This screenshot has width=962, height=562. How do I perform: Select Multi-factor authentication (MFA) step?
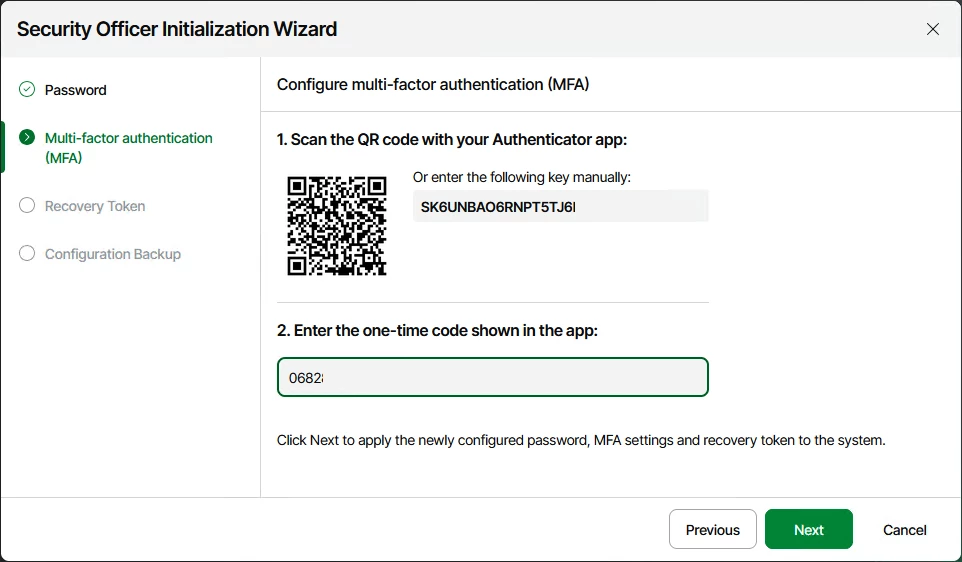(x=129, y=148)
